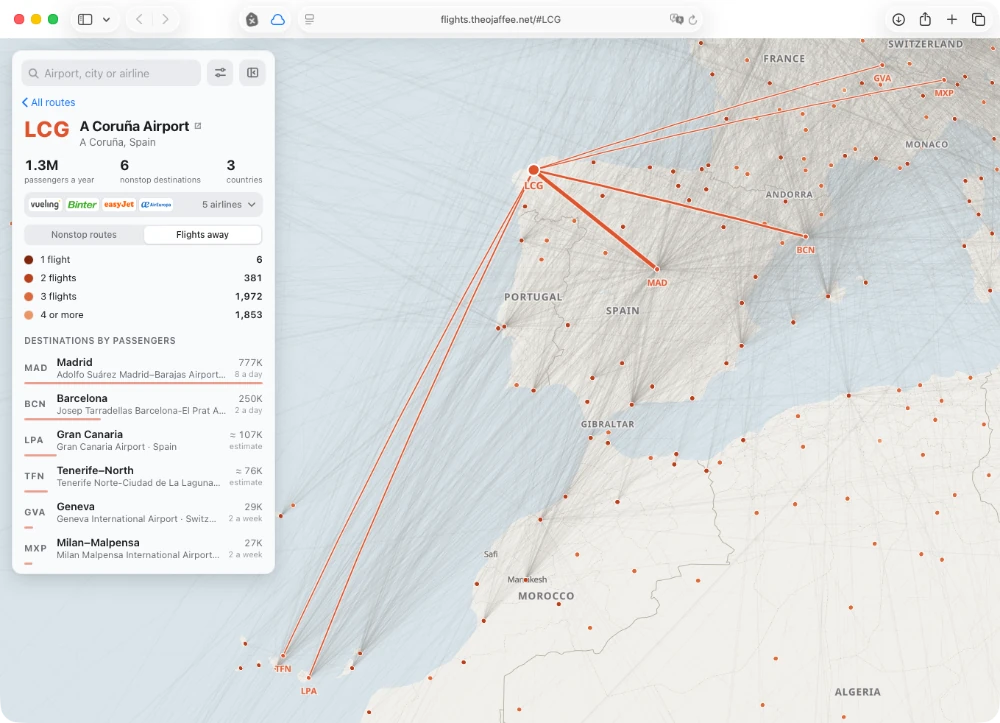Click the ALGERIA label on the map
Image resolution: width=1000 pixels, height=723 pixels.
click(858, 692)
